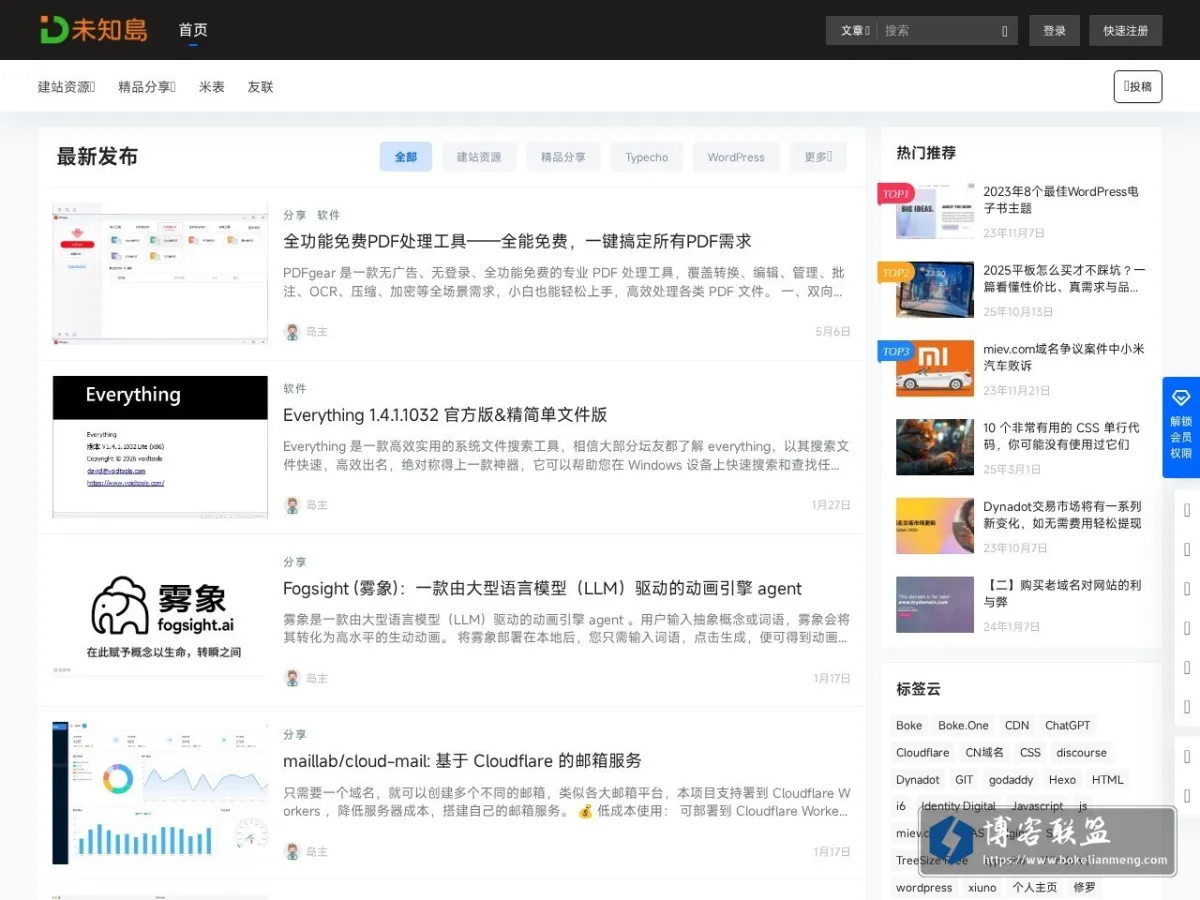The height and width of the screenshot is (900, 1200).
Task: Click the 分享 category above the Fogsight title
Action: click(x=295, y=562)
